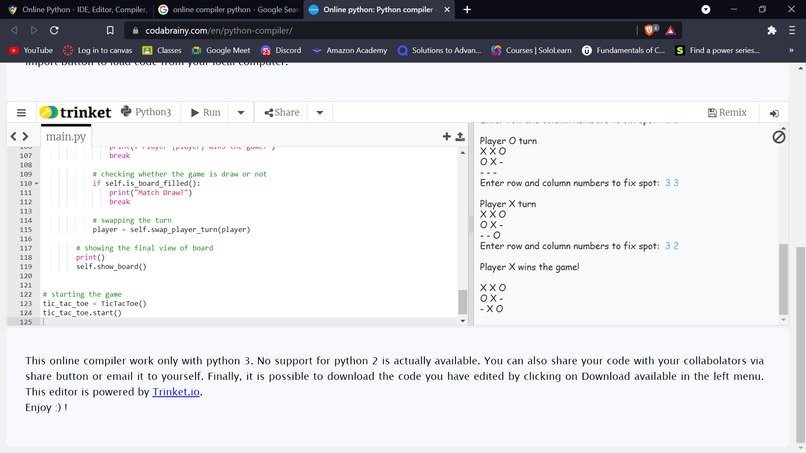Run the Python code

click(x=206, y=113)
